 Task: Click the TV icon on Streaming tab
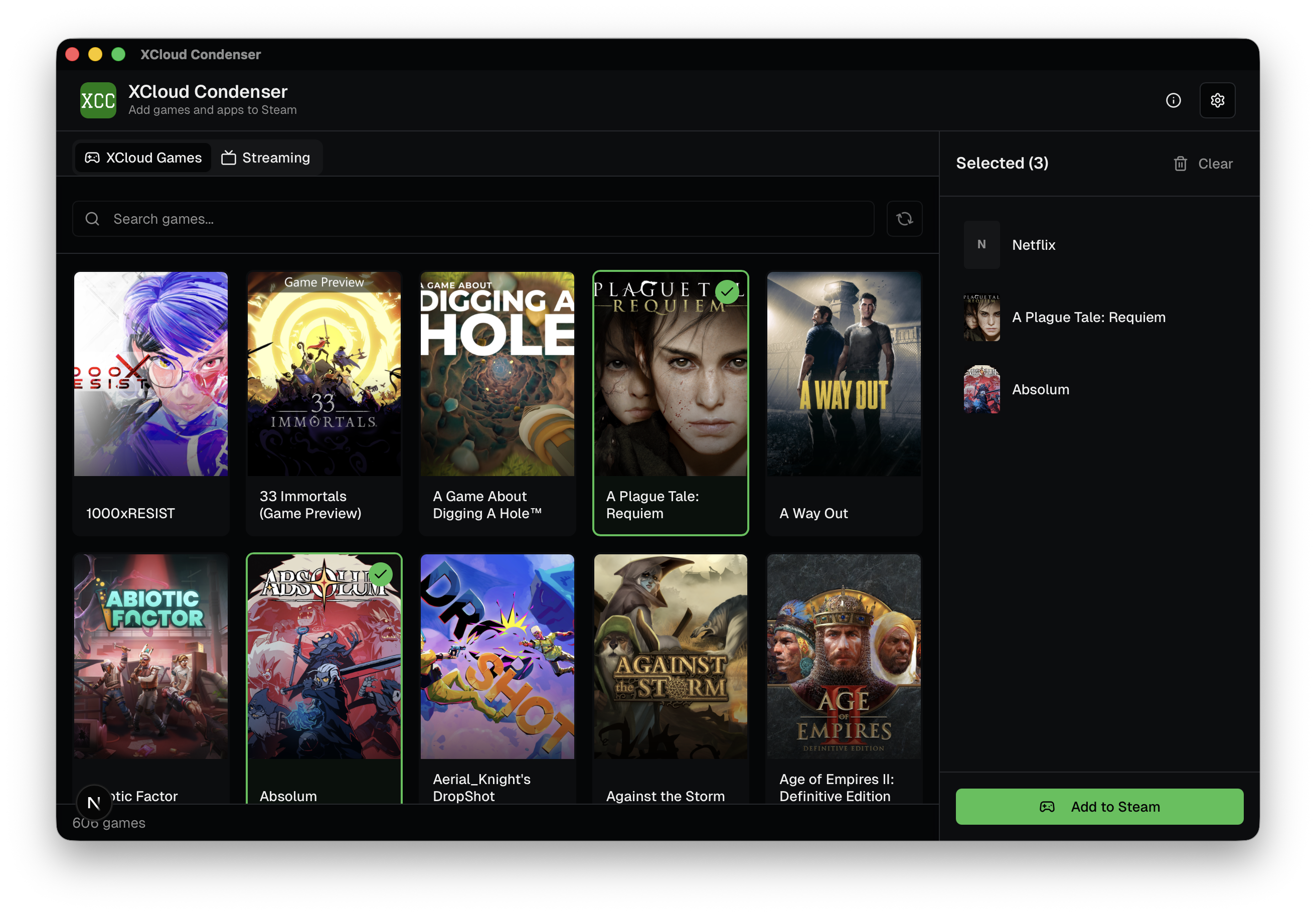click(229, 158)
